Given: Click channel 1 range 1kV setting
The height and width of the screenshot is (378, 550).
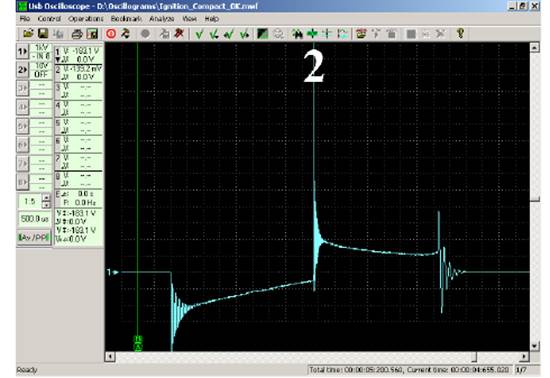Looking at the screenshot, I should pyautogui.click(x=41, y=48).
